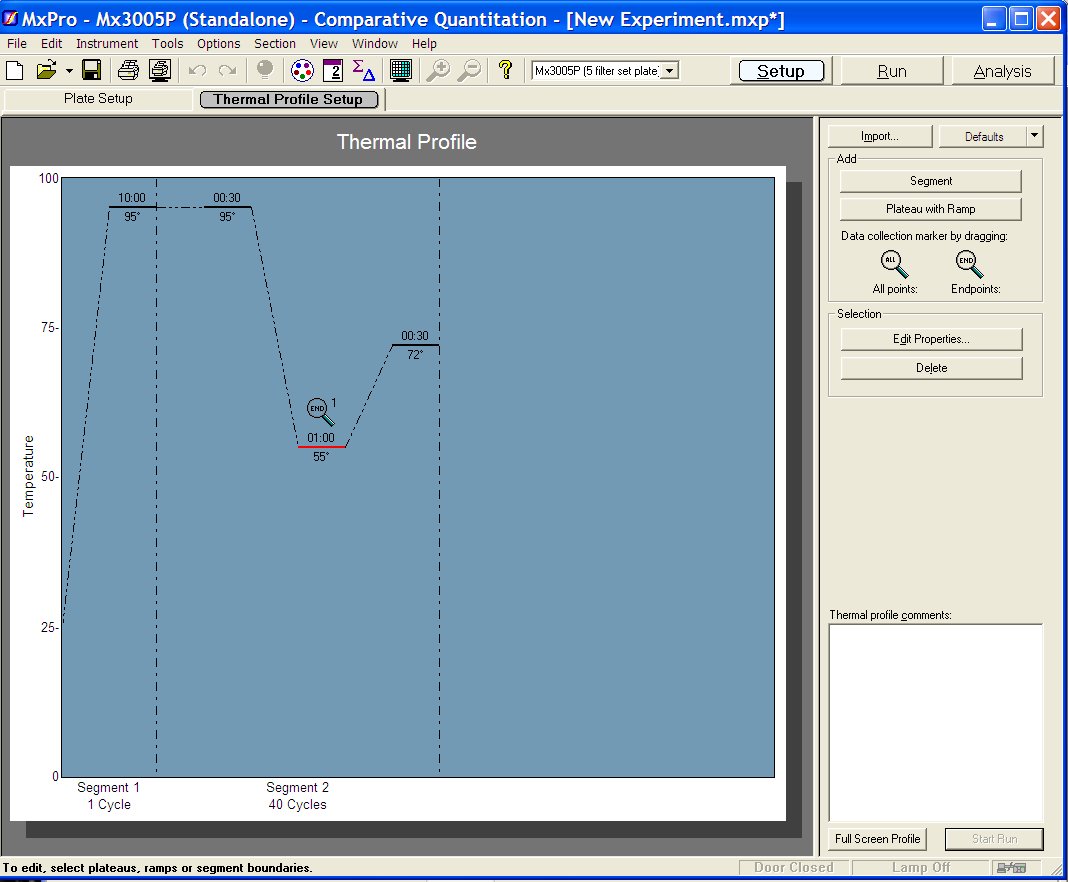Select the All points data collection marker

click(893, 264)
